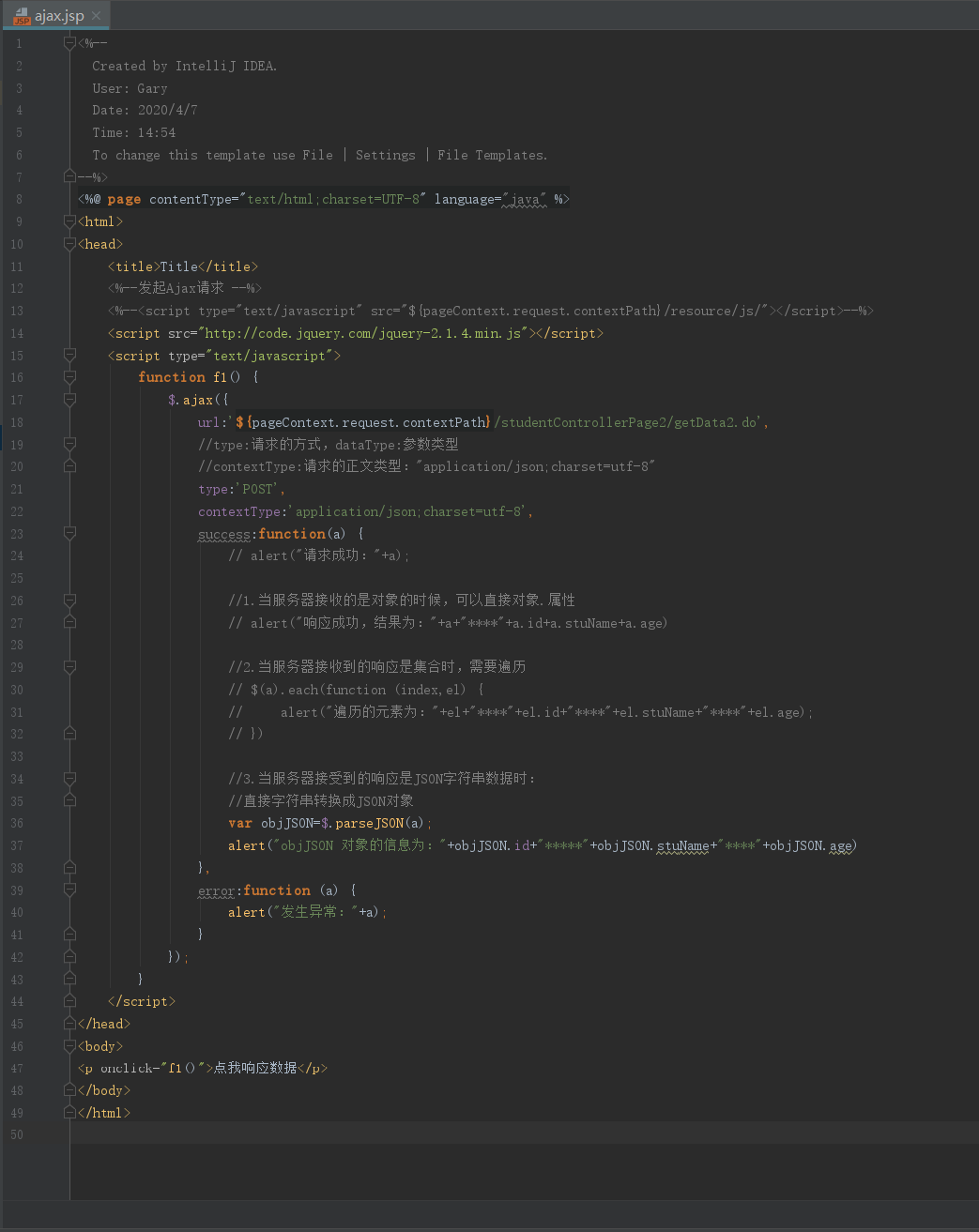Fold function f1() on line 16
The image size is (979, 1232).
click(x=69, y=377)
